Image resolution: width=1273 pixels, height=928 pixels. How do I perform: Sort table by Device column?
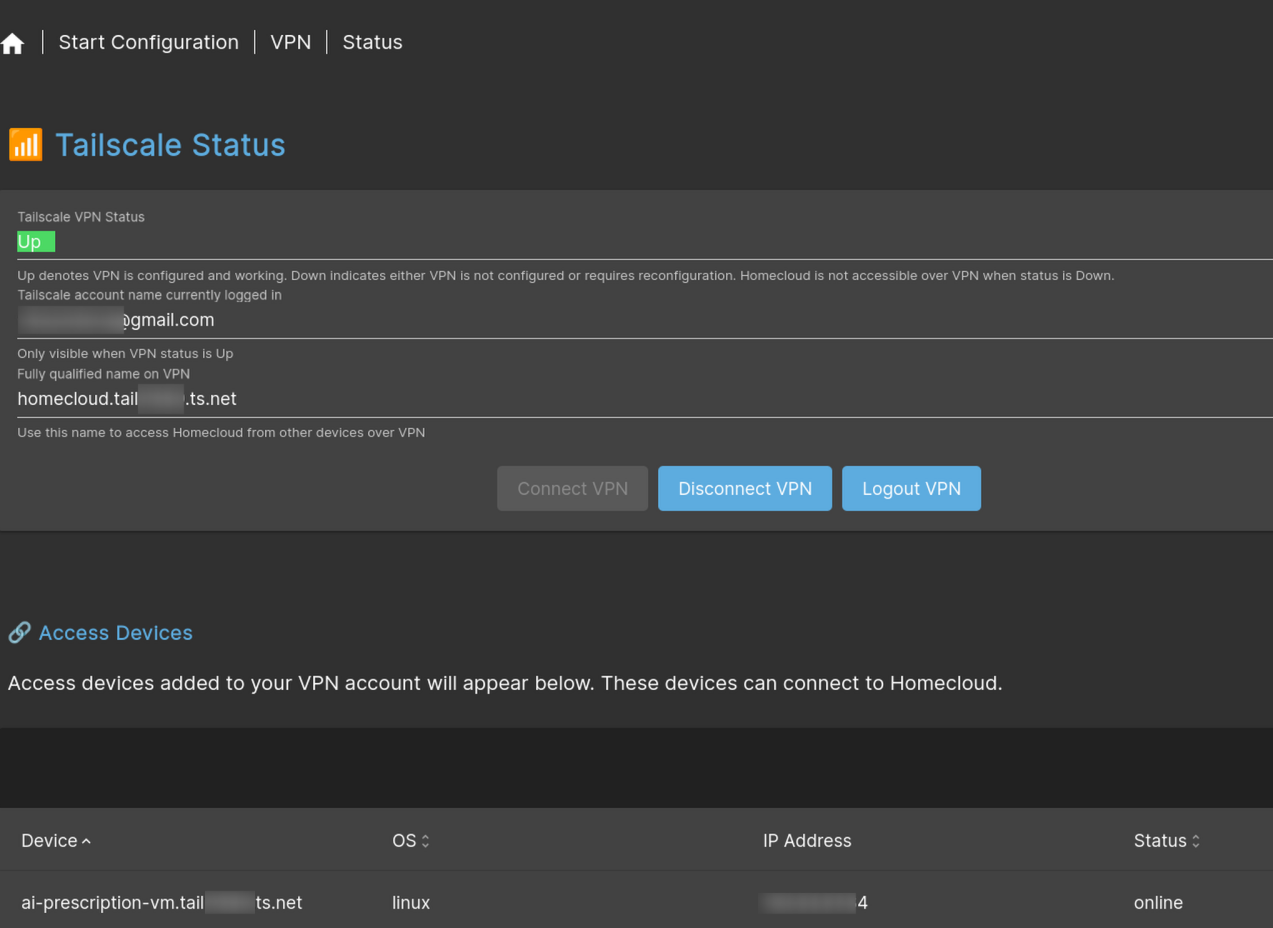(56, 841)
